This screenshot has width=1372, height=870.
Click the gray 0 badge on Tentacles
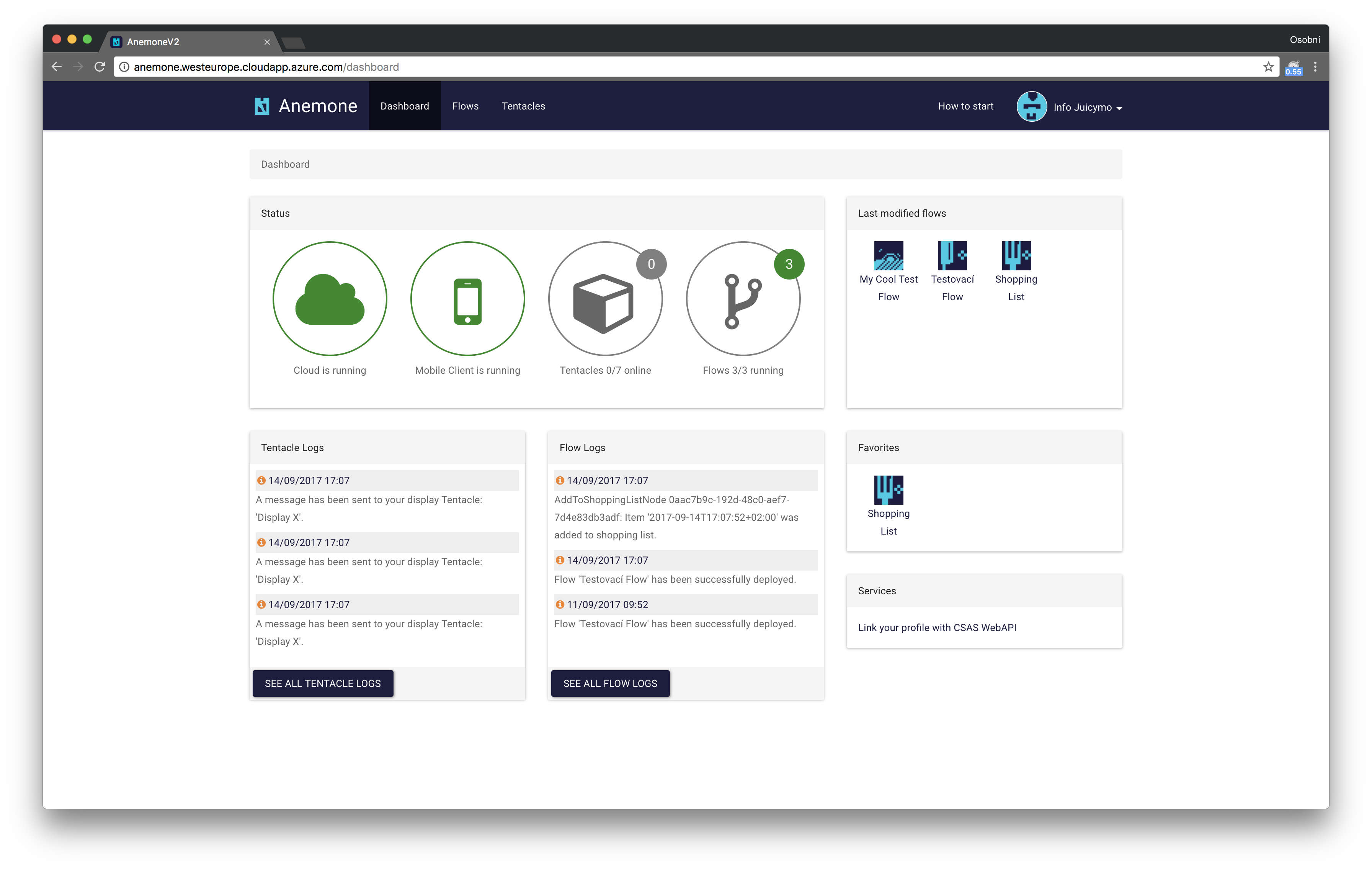pos(651,264)
